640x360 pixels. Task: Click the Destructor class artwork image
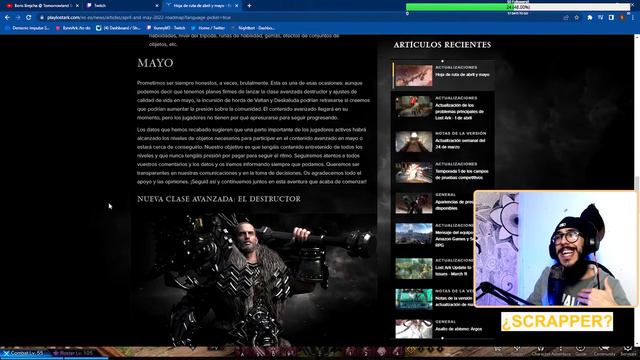coord(255,280)
